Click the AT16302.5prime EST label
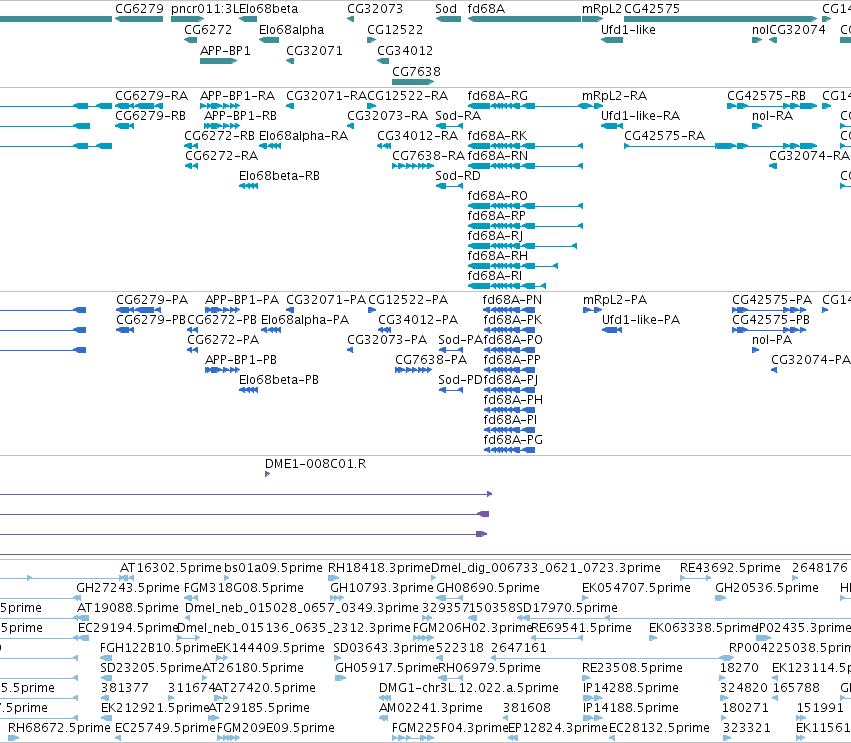 pyautogui.click(x=171, y=568)
